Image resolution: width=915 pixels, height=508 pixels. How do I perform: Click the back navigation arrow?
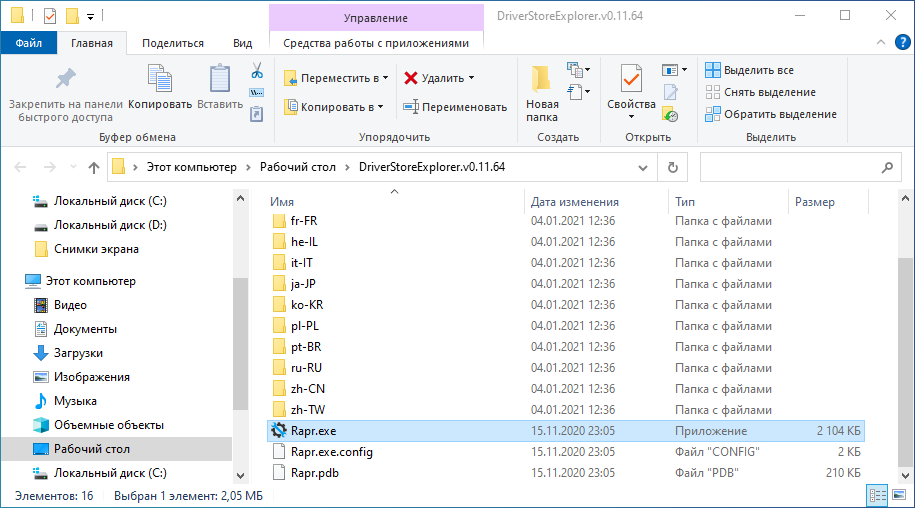pos(20,167)
